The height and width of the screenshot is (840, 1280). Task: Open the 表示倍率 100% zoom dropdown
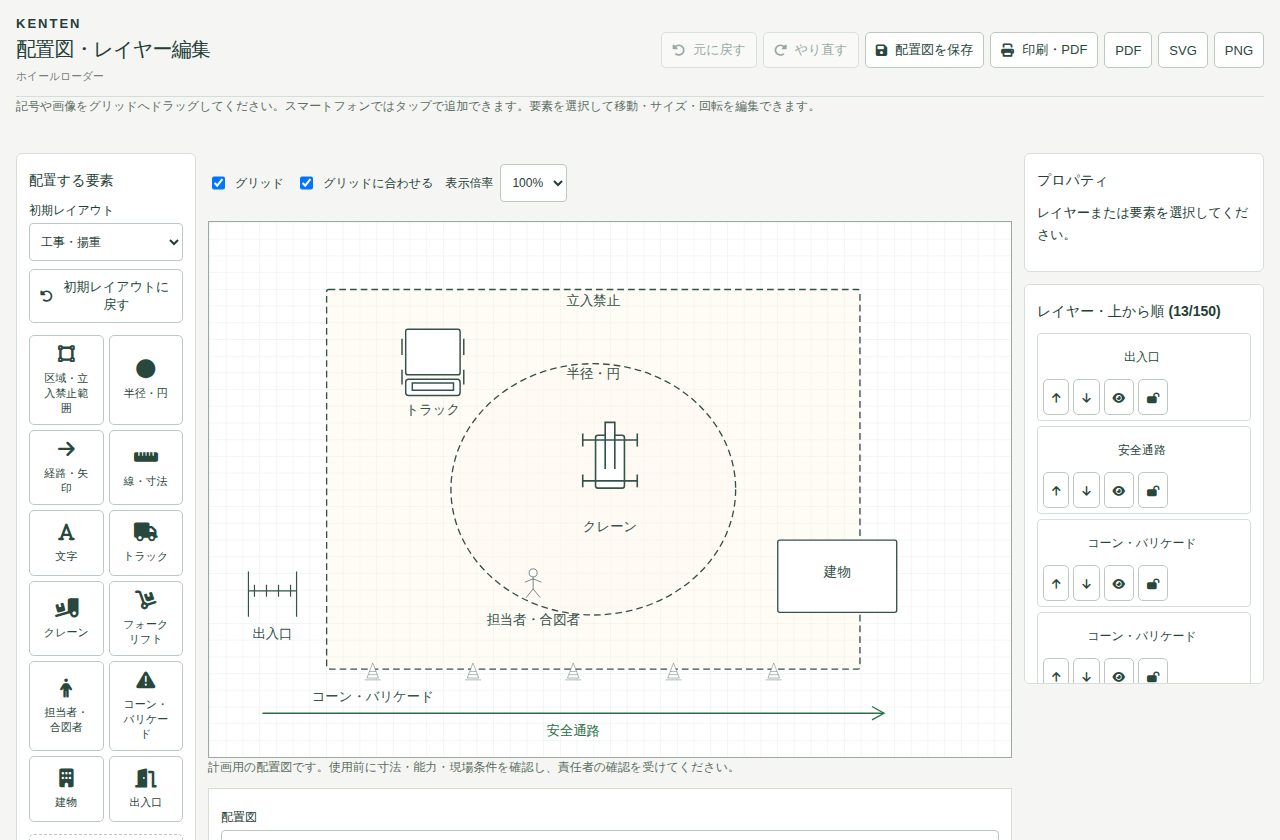[533, 183]
